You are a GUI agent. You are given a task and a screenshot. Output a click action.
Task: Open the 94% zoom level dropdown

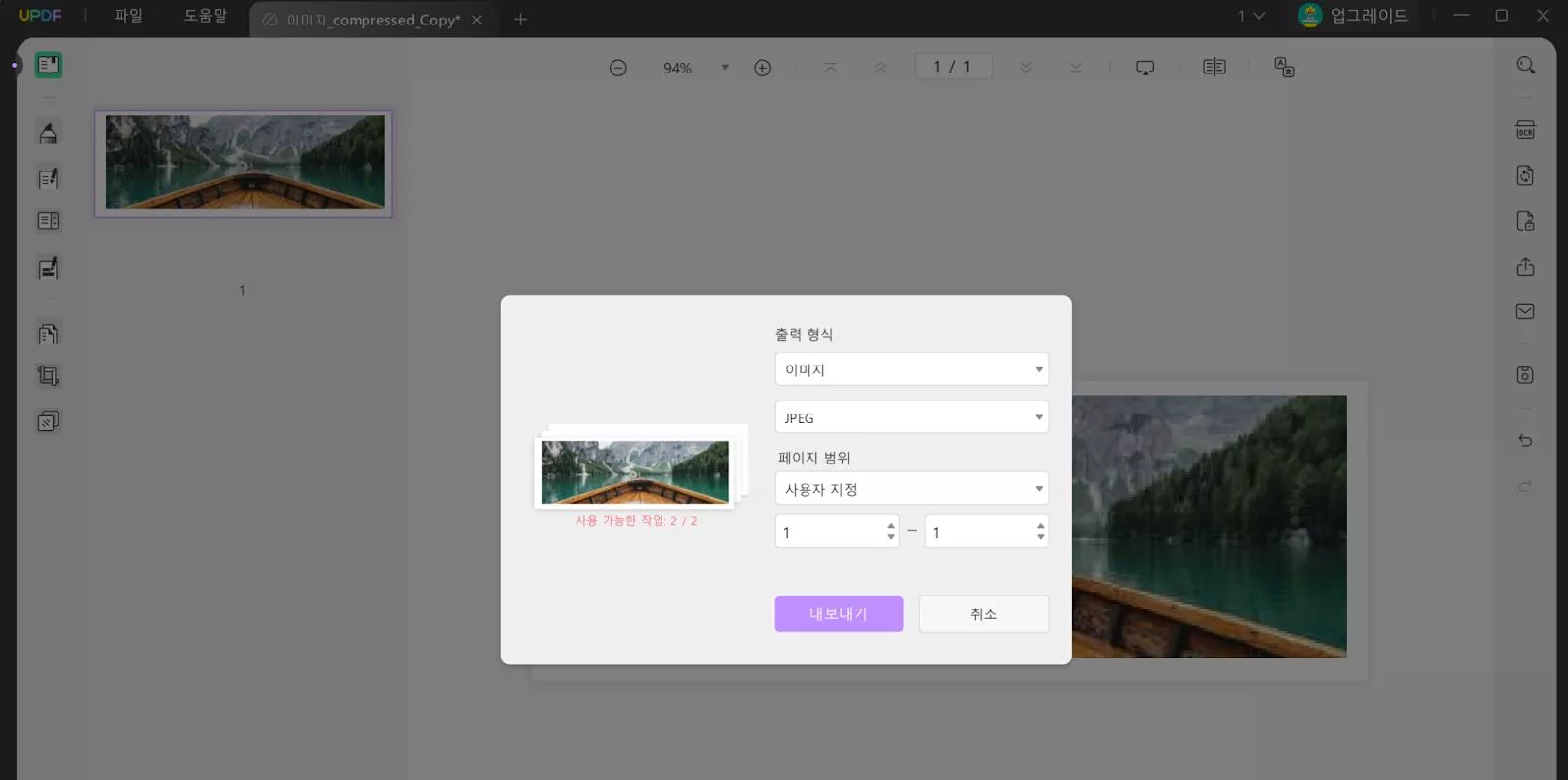pos(725,68)
